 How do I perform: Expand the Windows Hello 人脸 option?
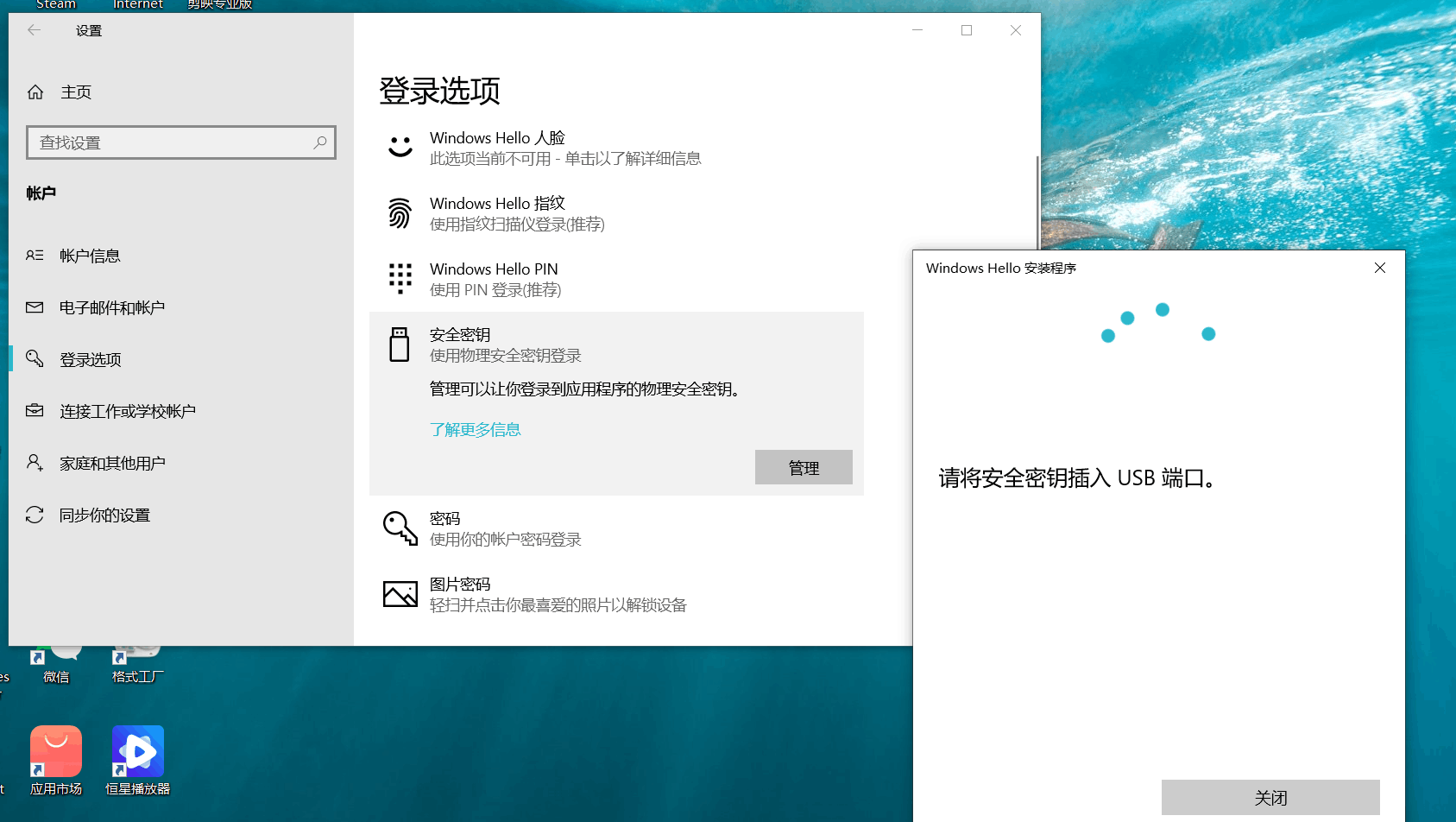(x=616, y=148)
